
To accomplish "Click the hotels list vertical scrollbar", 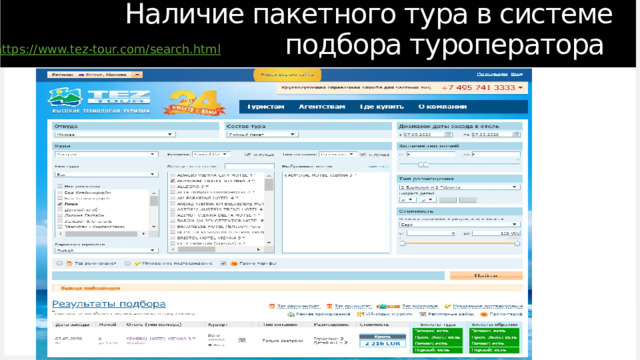I will pyautogui.click(x=269, y=209).
